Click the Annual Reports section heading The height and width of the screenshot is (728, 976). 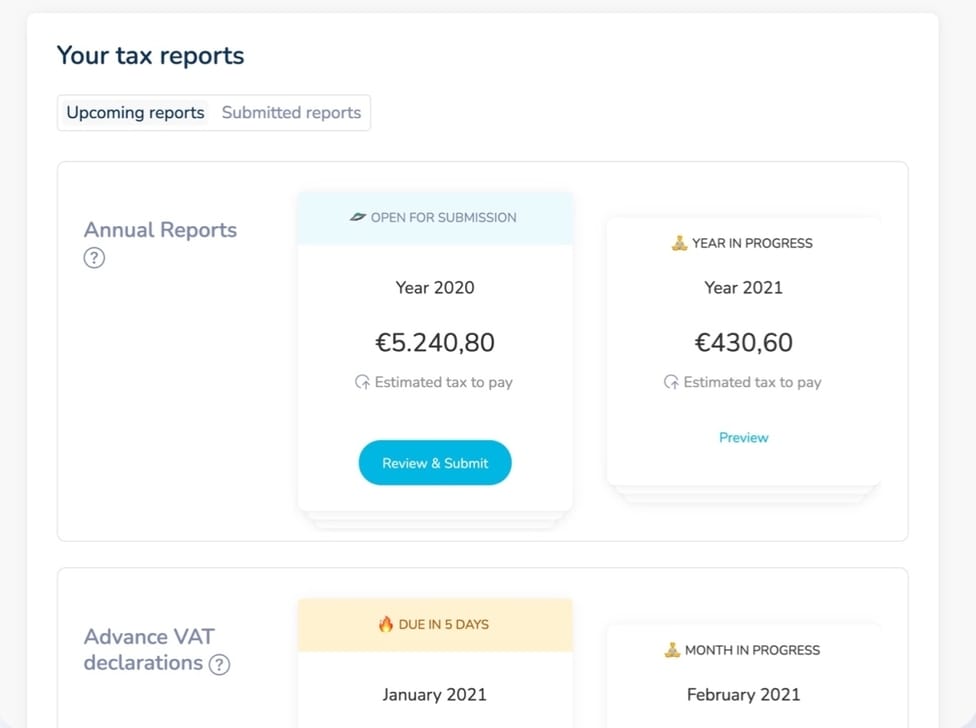(x=160, y=230)
